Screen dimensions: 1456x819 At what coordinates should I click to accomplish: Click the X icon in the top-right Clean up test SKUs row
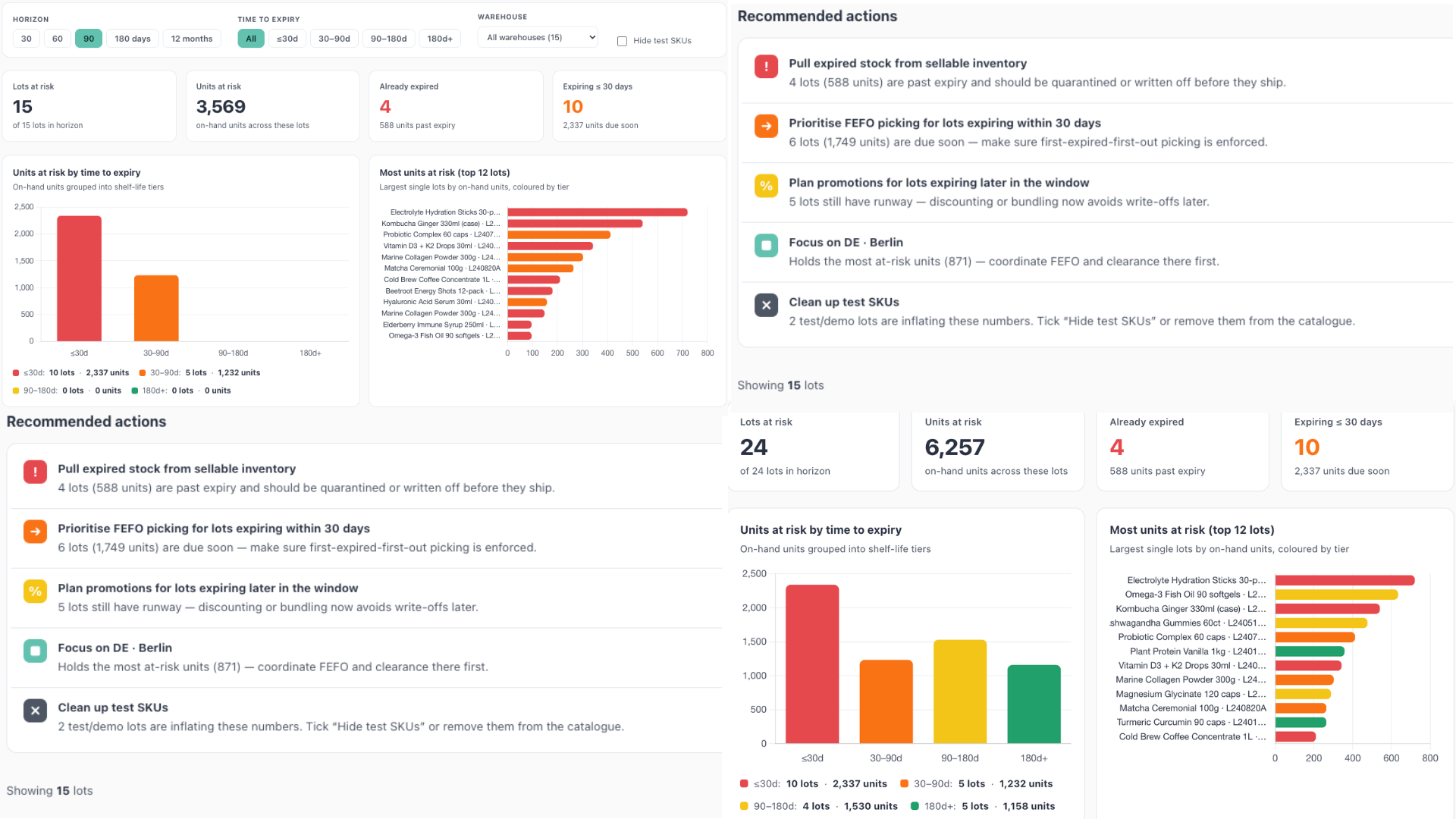[x=766, y=305]
